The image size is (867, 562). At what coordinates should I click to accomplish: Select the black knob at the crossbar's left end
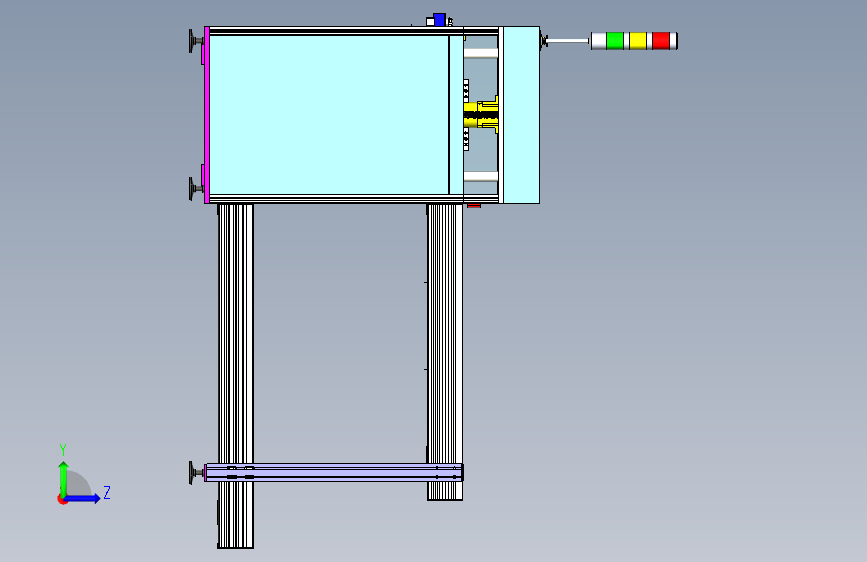point(195,473)
